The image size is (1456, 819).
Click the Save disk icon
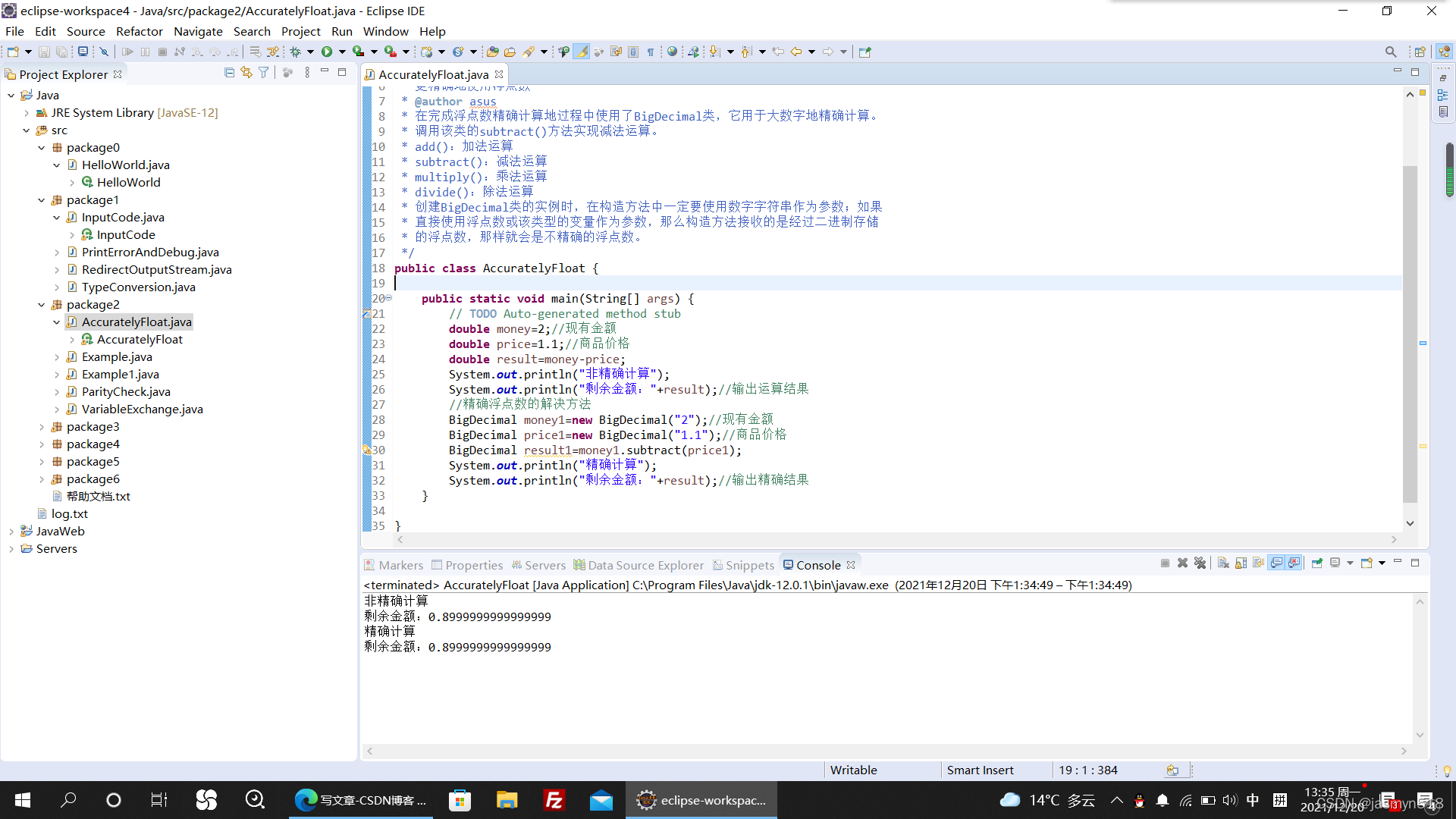(44, 52)
